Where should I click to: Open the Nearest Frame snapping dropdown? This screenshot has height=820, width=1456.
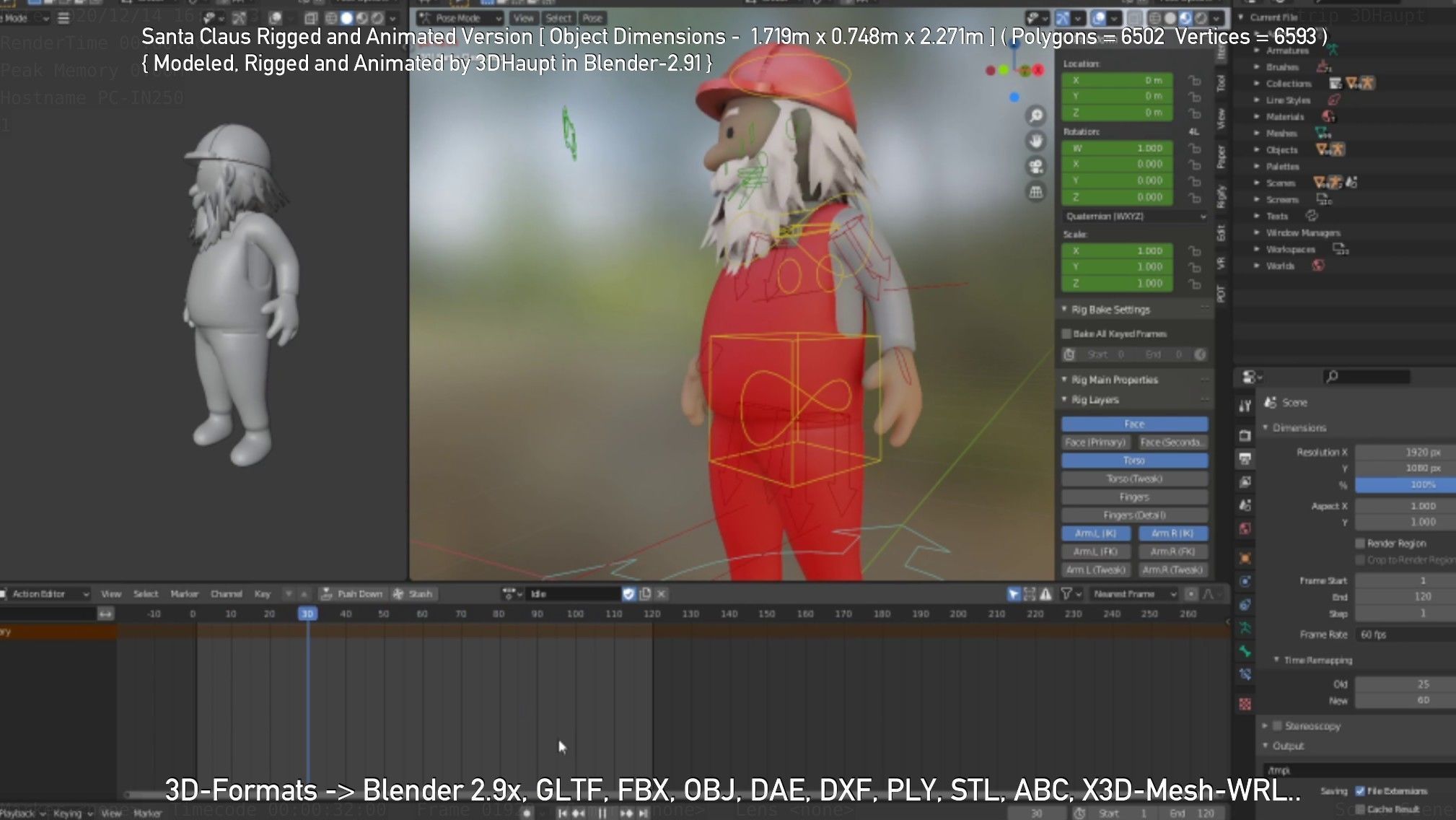1133,593
